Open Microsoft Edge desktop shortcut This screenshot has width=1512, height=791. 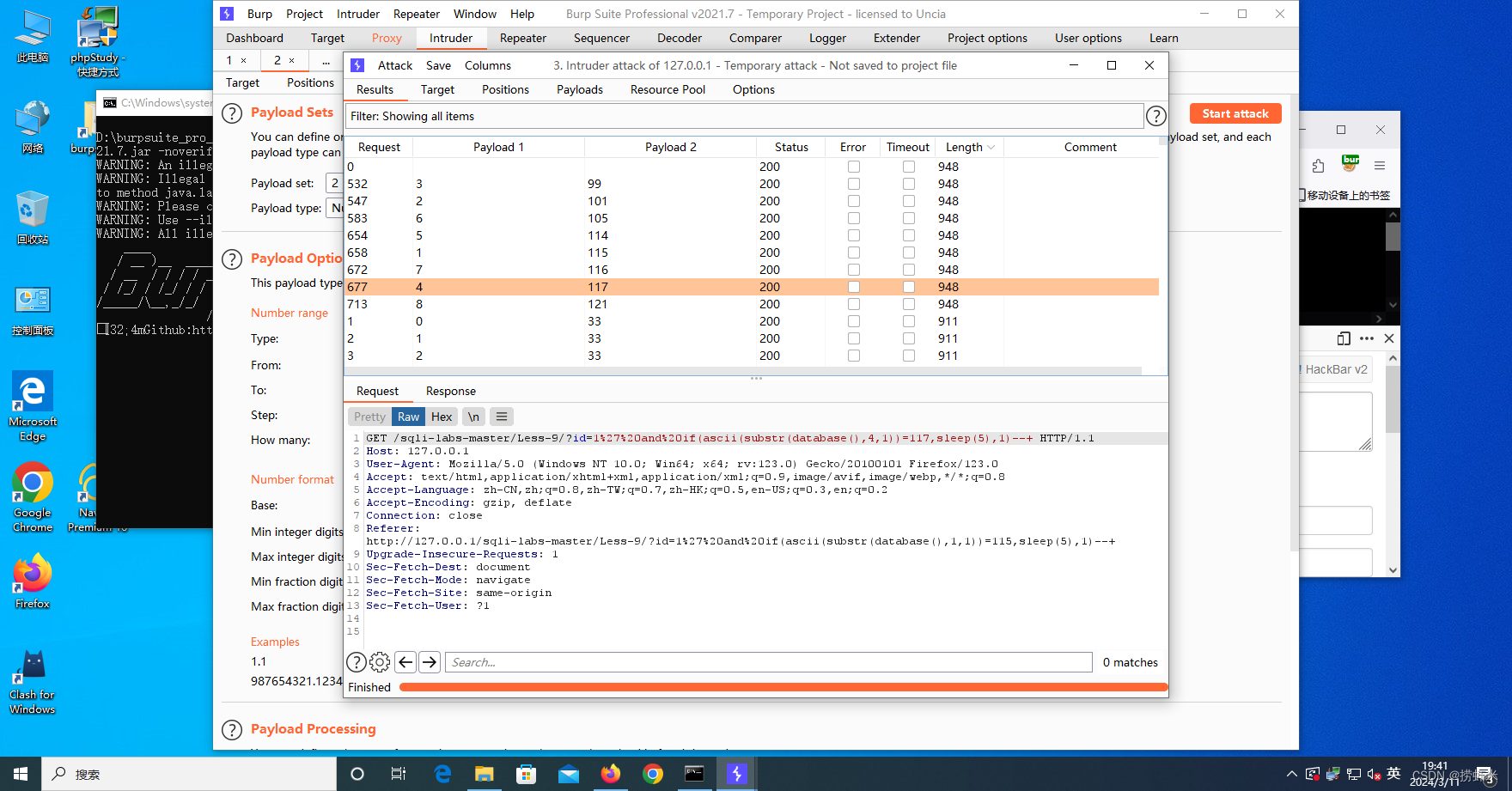pos(33,406)
